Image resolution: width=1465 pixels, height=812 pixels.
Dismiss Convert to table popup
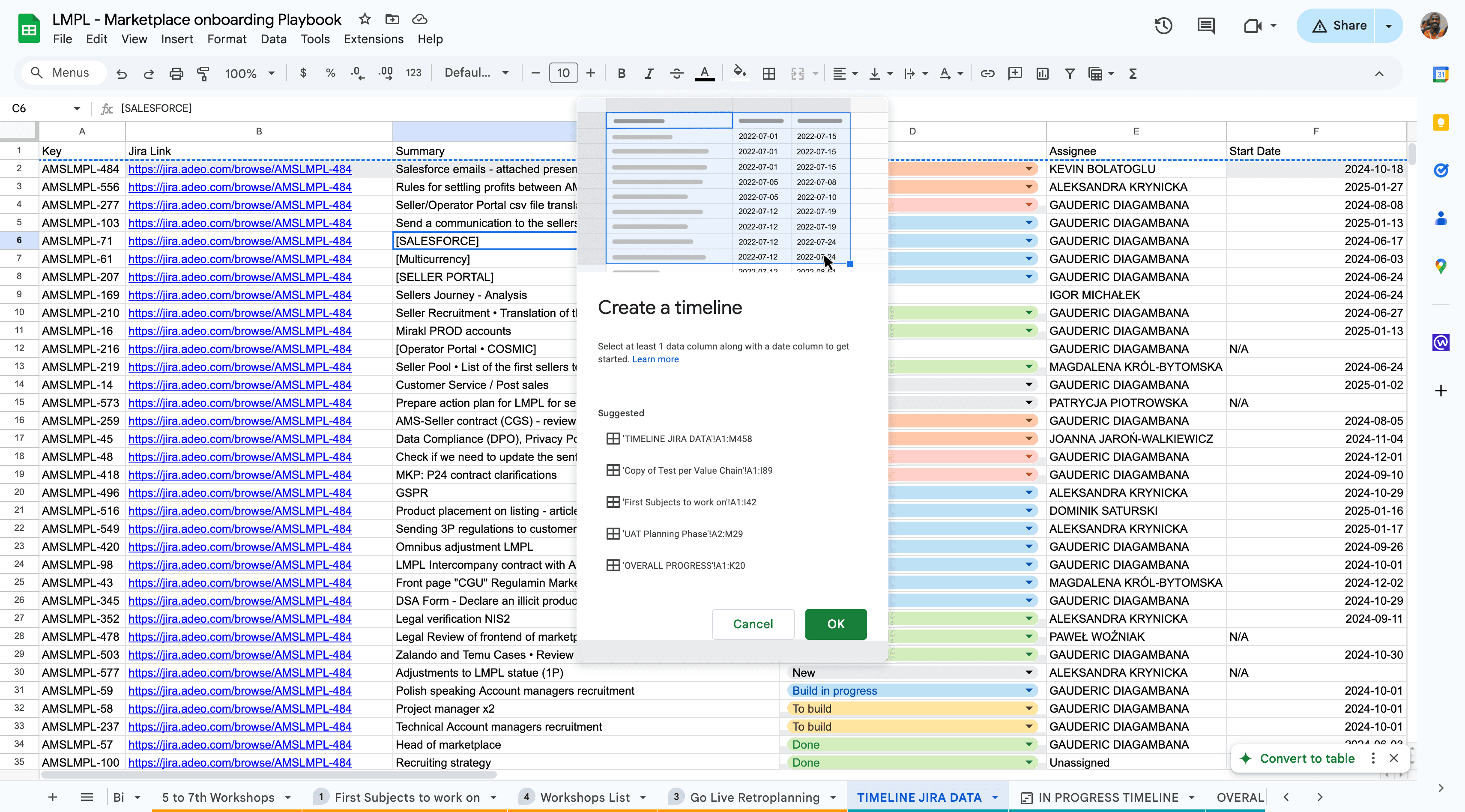click(x=1393, y=758)
